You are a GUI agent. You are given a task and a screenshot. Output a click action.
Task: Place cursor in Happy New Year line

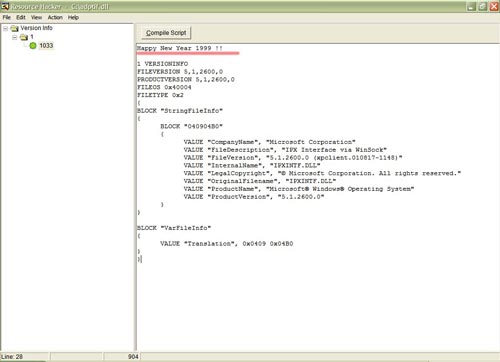[x=180, y=48]
